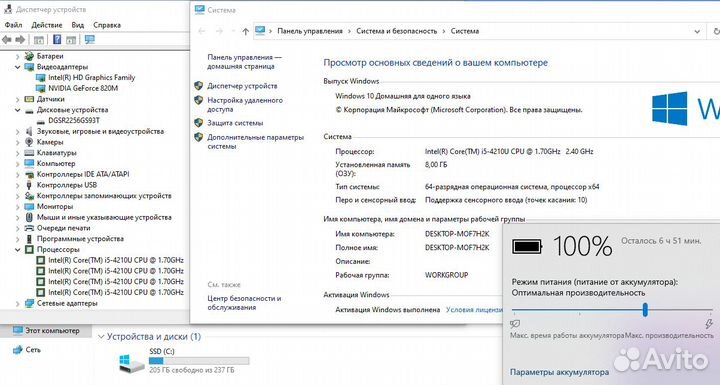
Task: Open the address bar history dropdown
Action: click(x=697, y=31)
